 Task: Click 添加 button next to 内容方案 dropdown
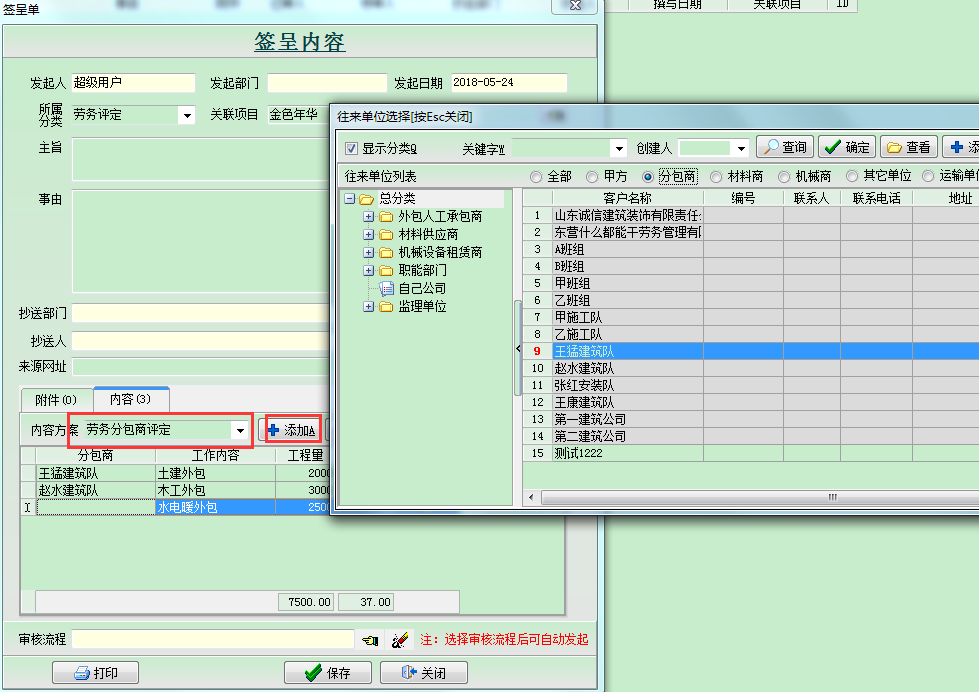[x=292, y=430]
